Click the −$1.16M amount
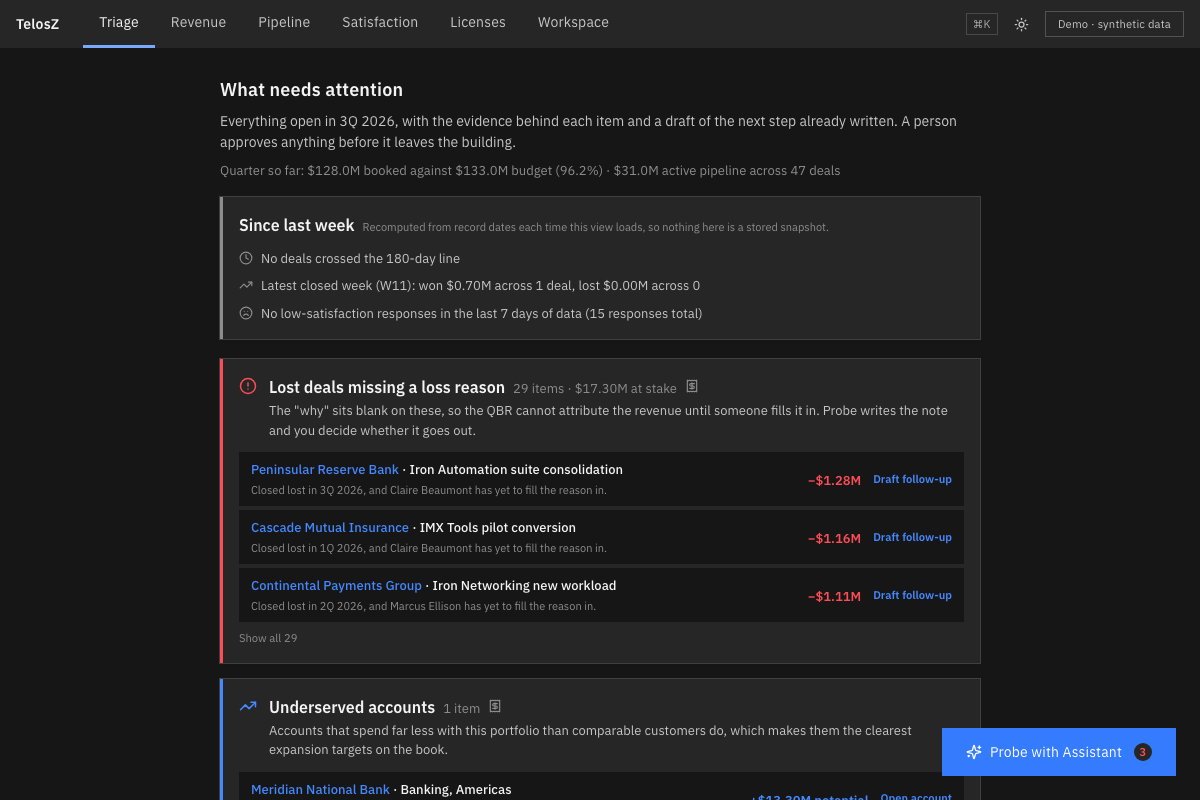1200x800 pixels. tap(834, 538)
